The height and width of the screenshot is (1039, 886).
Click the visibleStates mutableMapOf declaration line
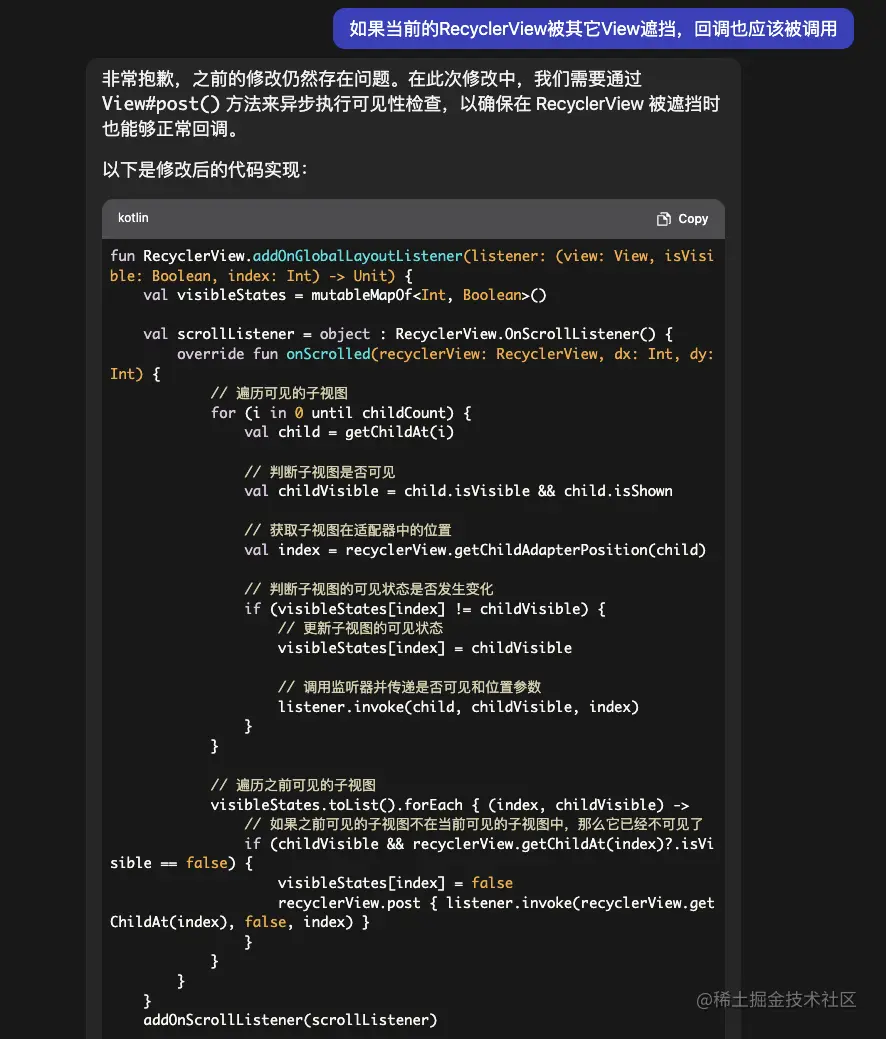coord(330,295)
